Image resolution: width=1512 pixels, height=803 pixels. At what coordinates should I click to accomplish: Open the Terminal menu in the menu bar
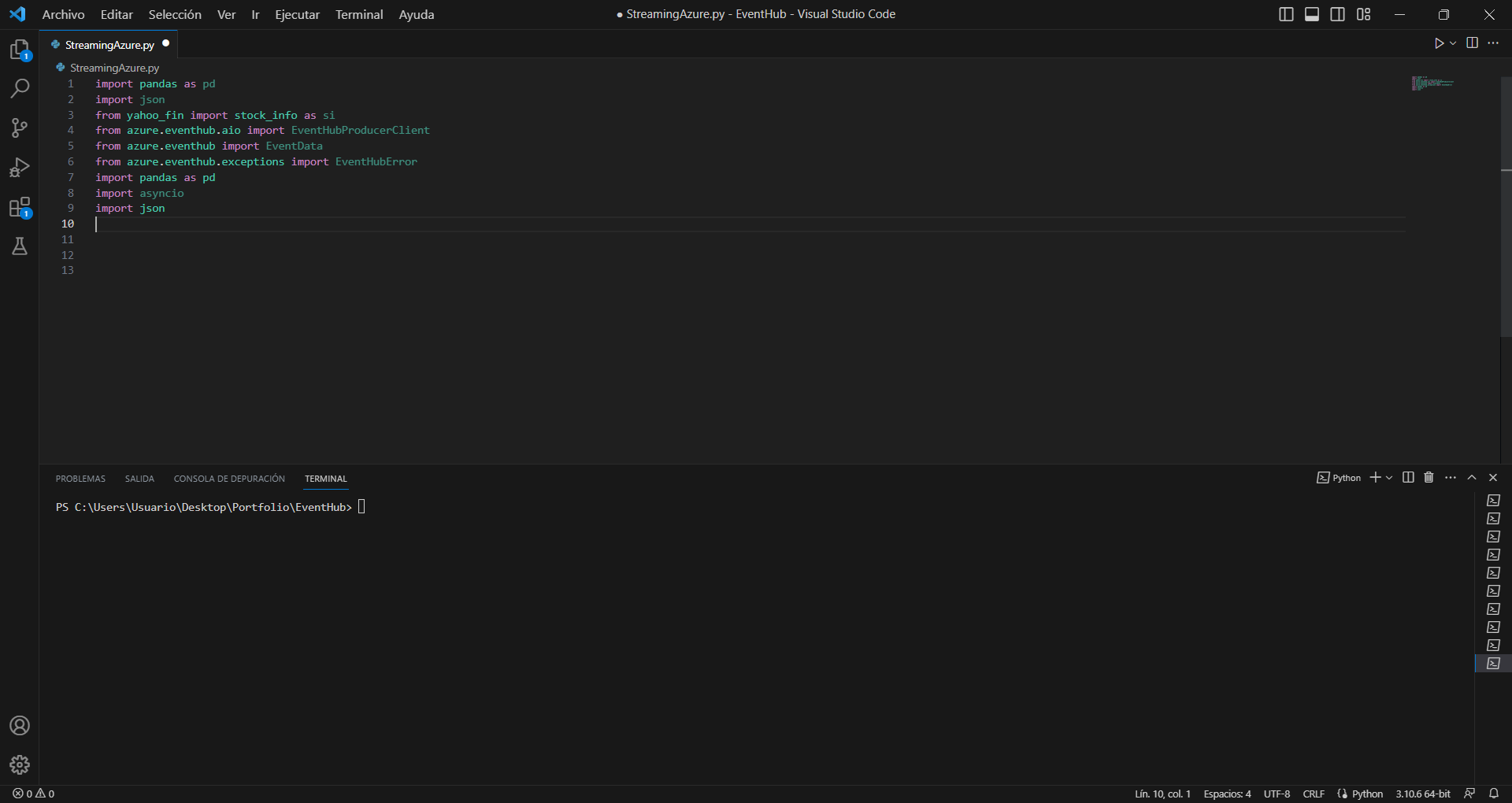pos(359,14)
